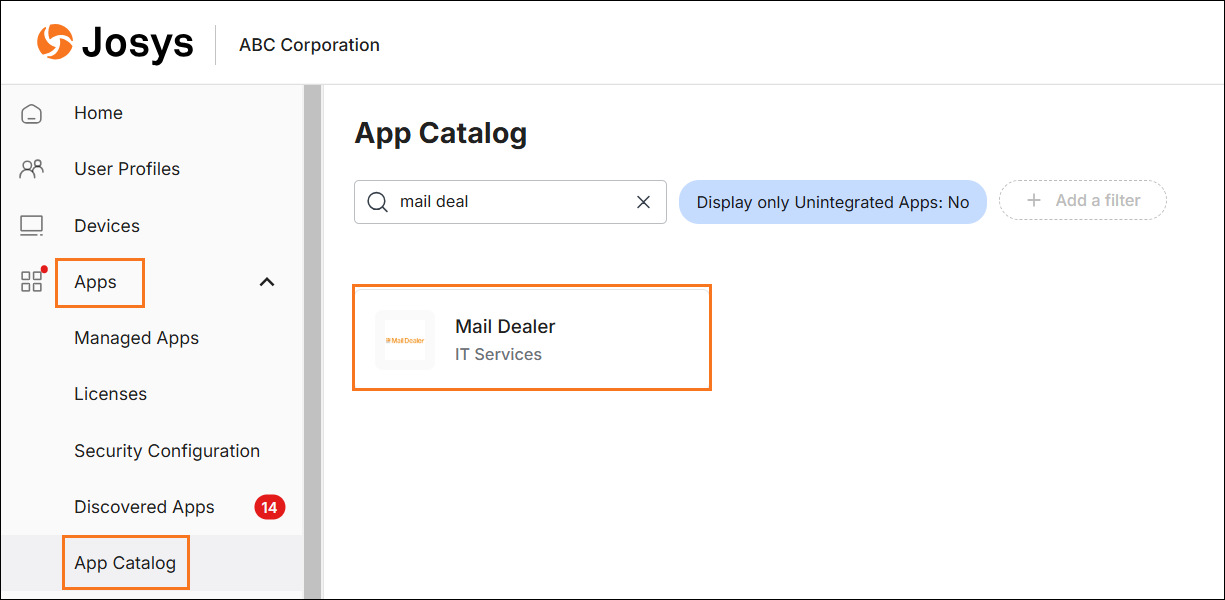
Task: Click Add a filter button
Action: [x=1083, y=201]
